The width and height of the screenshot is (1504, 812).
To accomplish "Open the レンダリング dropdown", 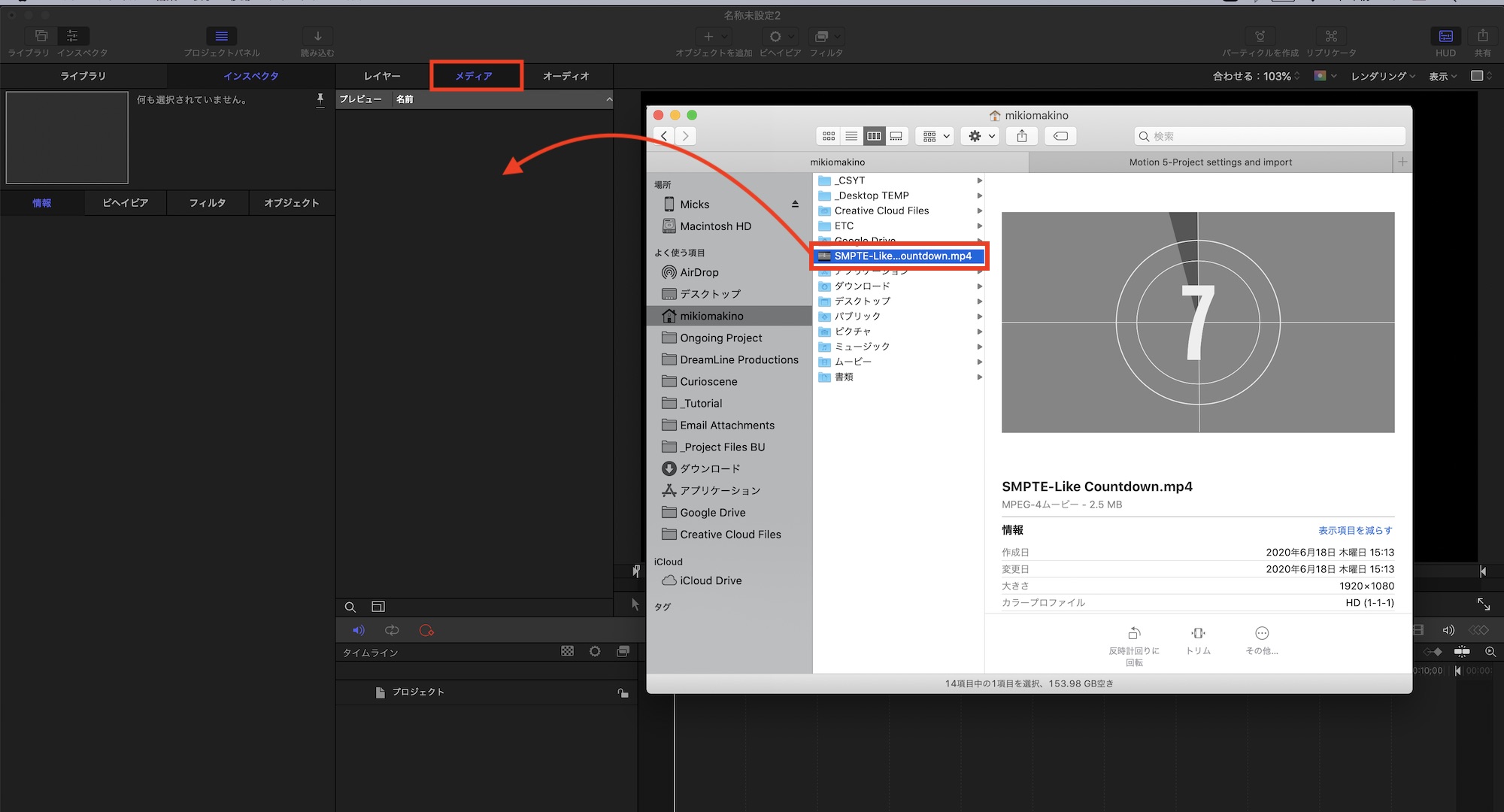I will (x=1382, y=76).
